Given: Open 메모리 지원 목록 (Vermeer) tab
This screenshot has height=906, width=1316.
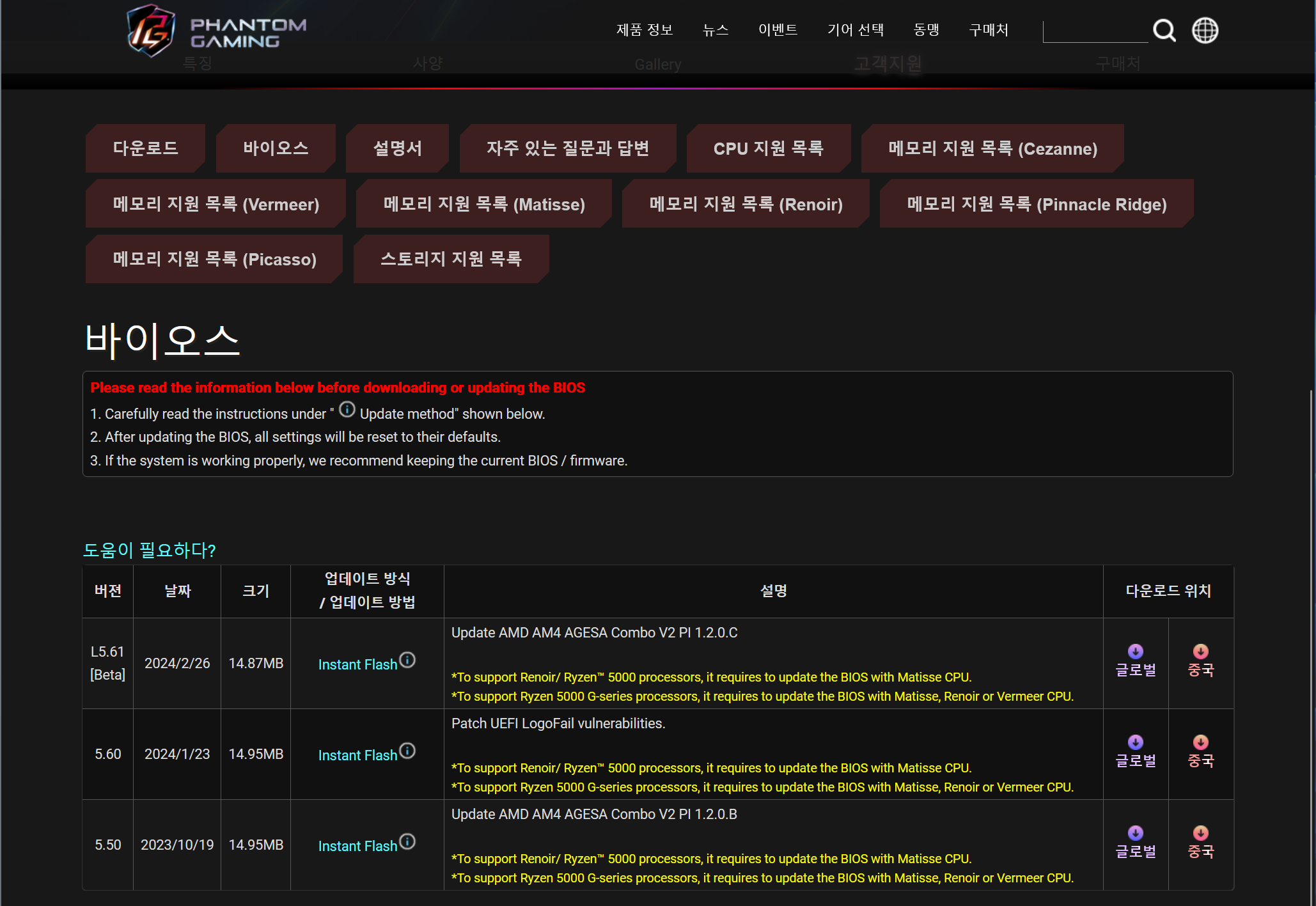Looking at the screenshot, I should pyautogui.click(x=215, y=204).
